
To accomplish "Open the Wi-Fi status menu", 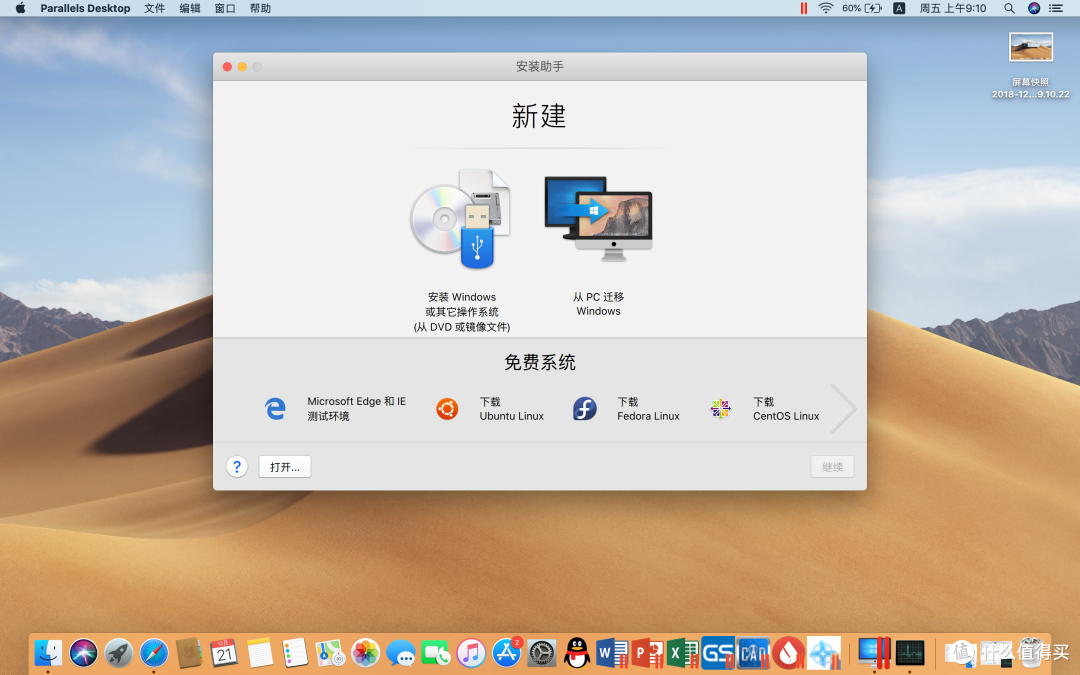I will (x=825, y=8).
